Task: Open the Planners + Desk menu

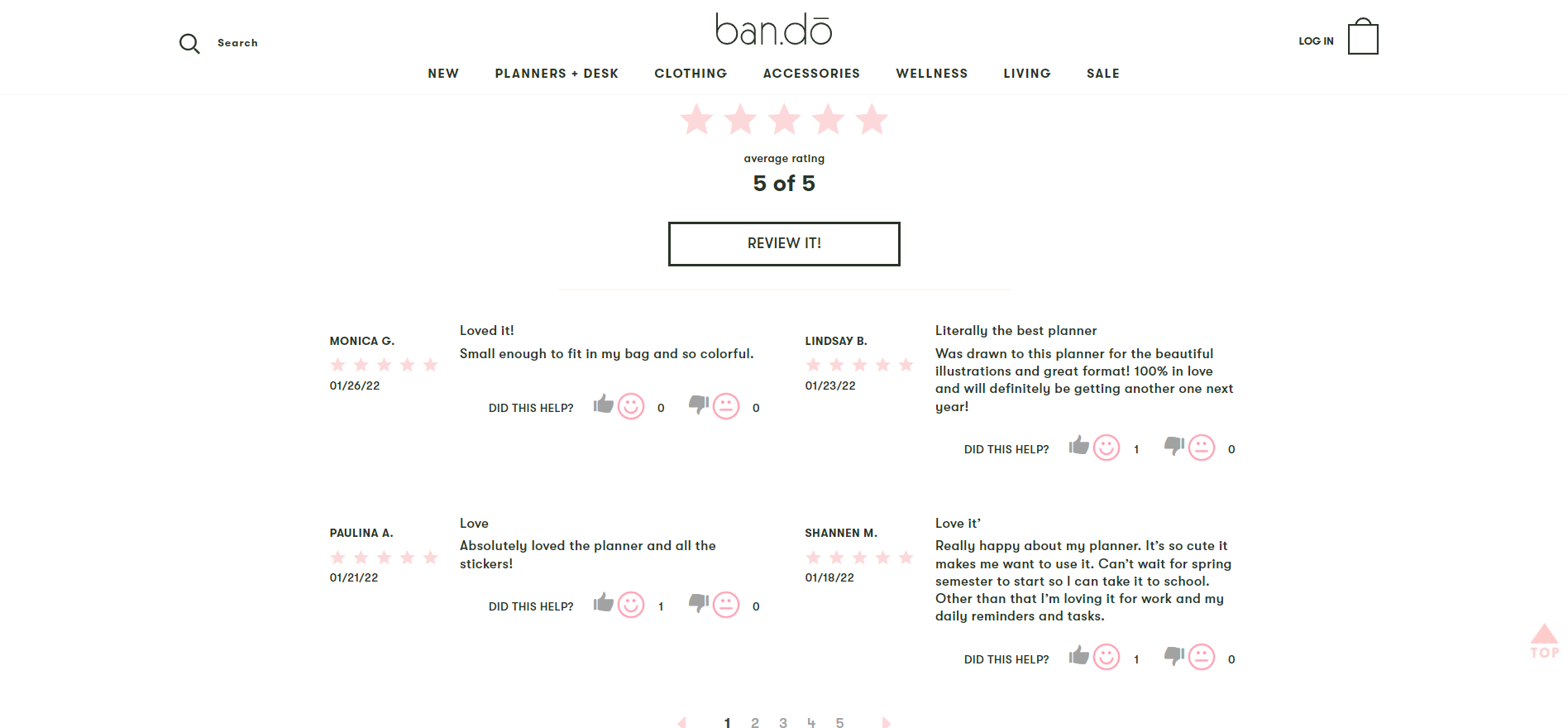Action: 557,74
